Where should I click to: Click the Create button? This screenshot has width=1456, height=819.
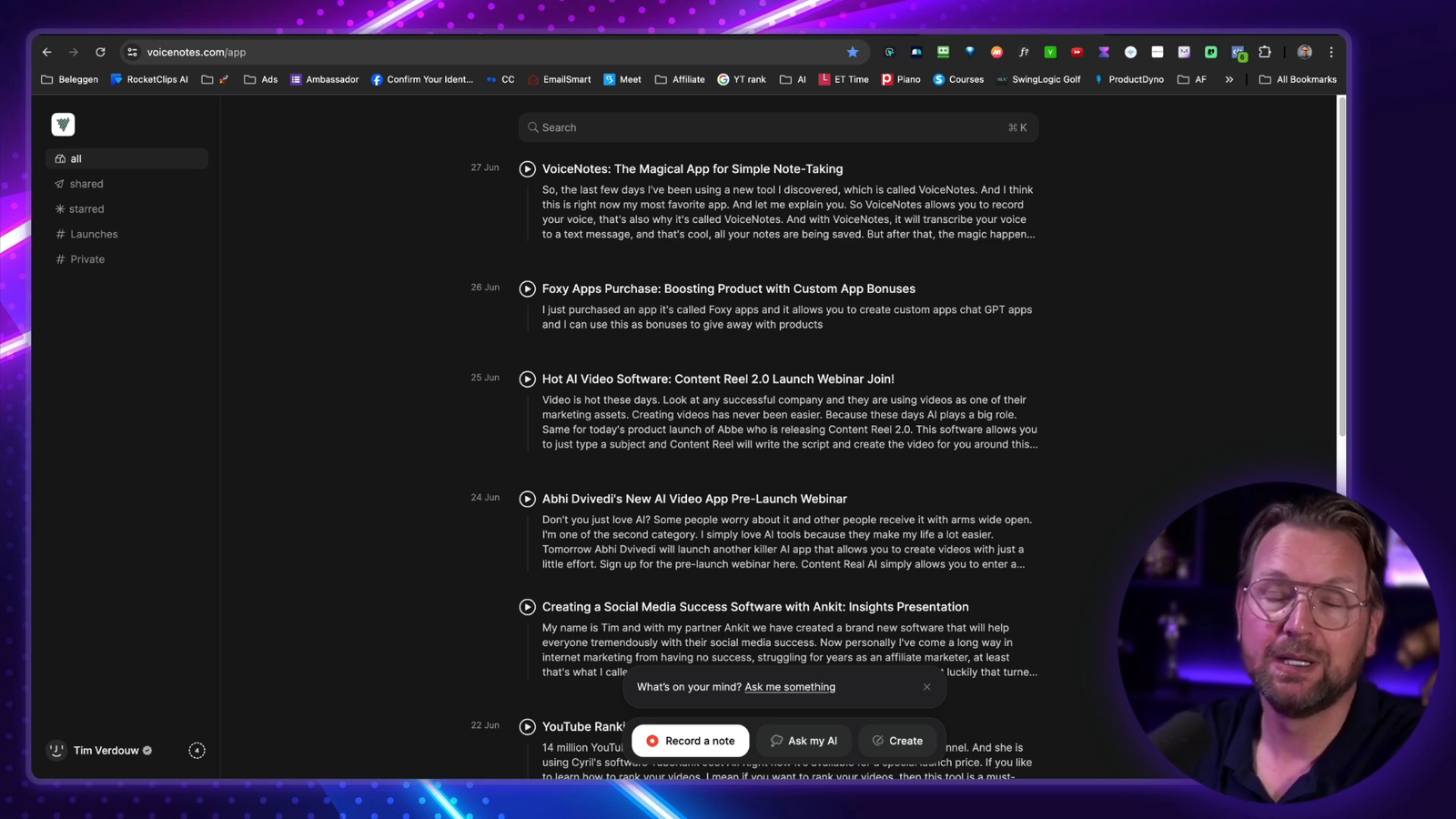[x=897, y=741]
